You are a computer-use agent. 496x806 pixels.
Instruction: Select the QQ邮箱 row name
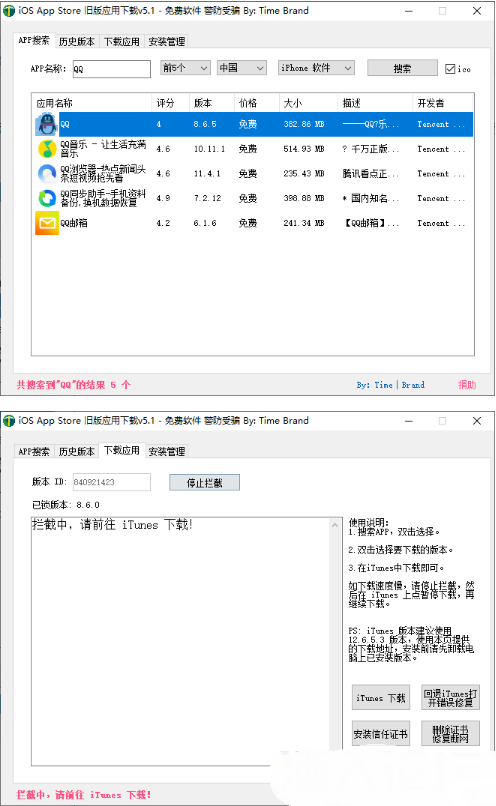(74, 223)
